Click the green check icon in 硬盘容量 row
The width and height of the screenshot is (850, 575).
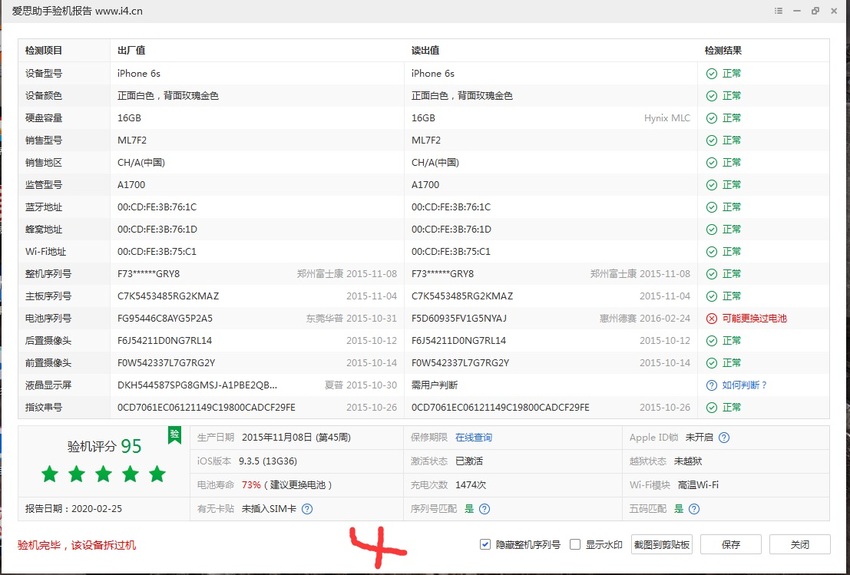point(711,118)
